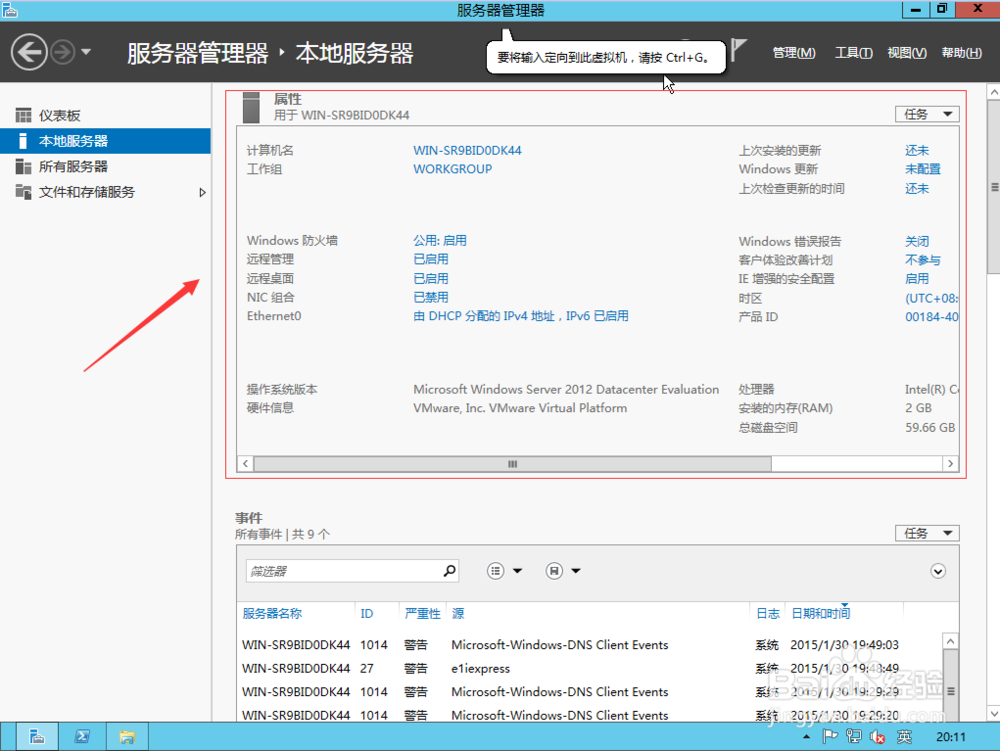This screenshot has width=1000, height=751.
Task: Select event row with source e1iexpress
Action: click(x=591, y=668)
